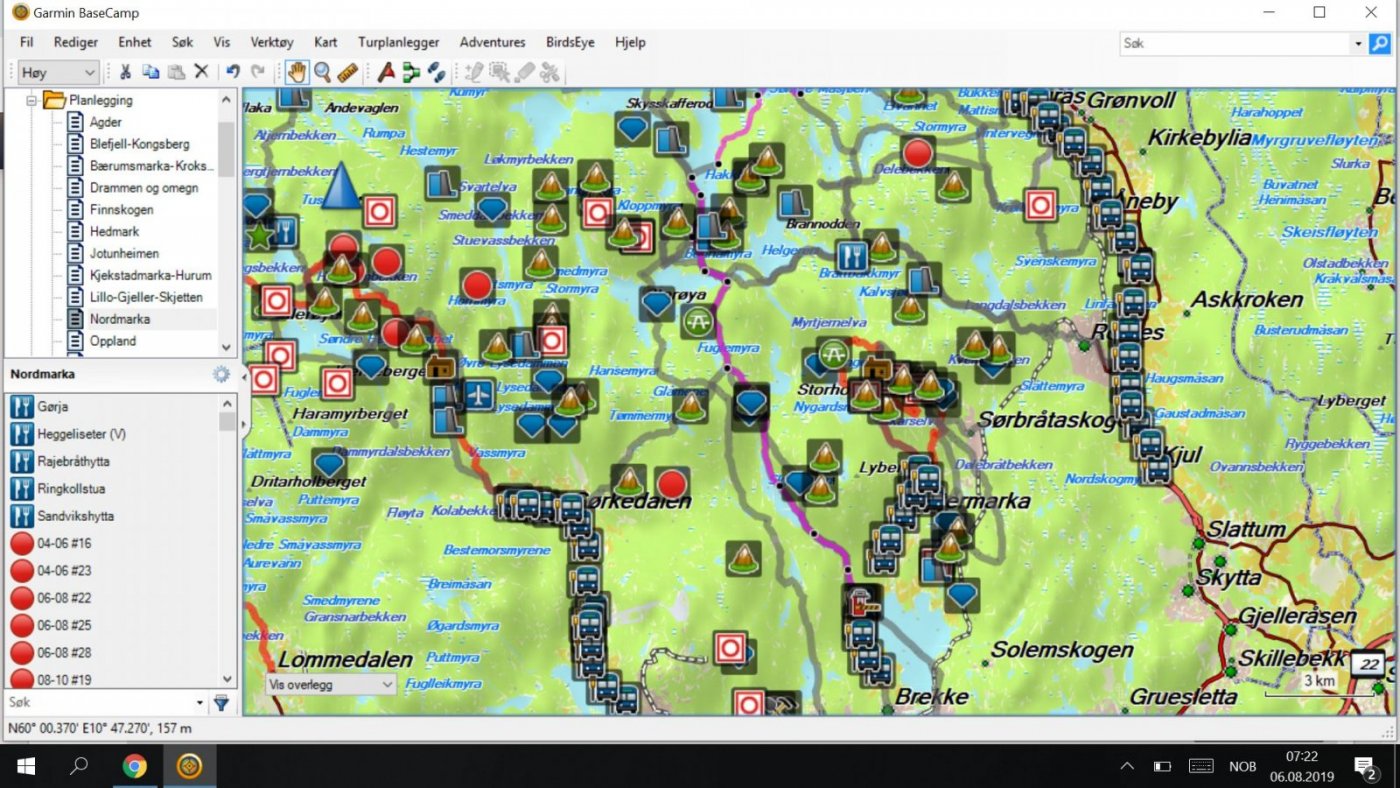1400x788 pixels.
Task: Select the Finnskogen list
Action: pyautogui.click(x=121, y=210)
